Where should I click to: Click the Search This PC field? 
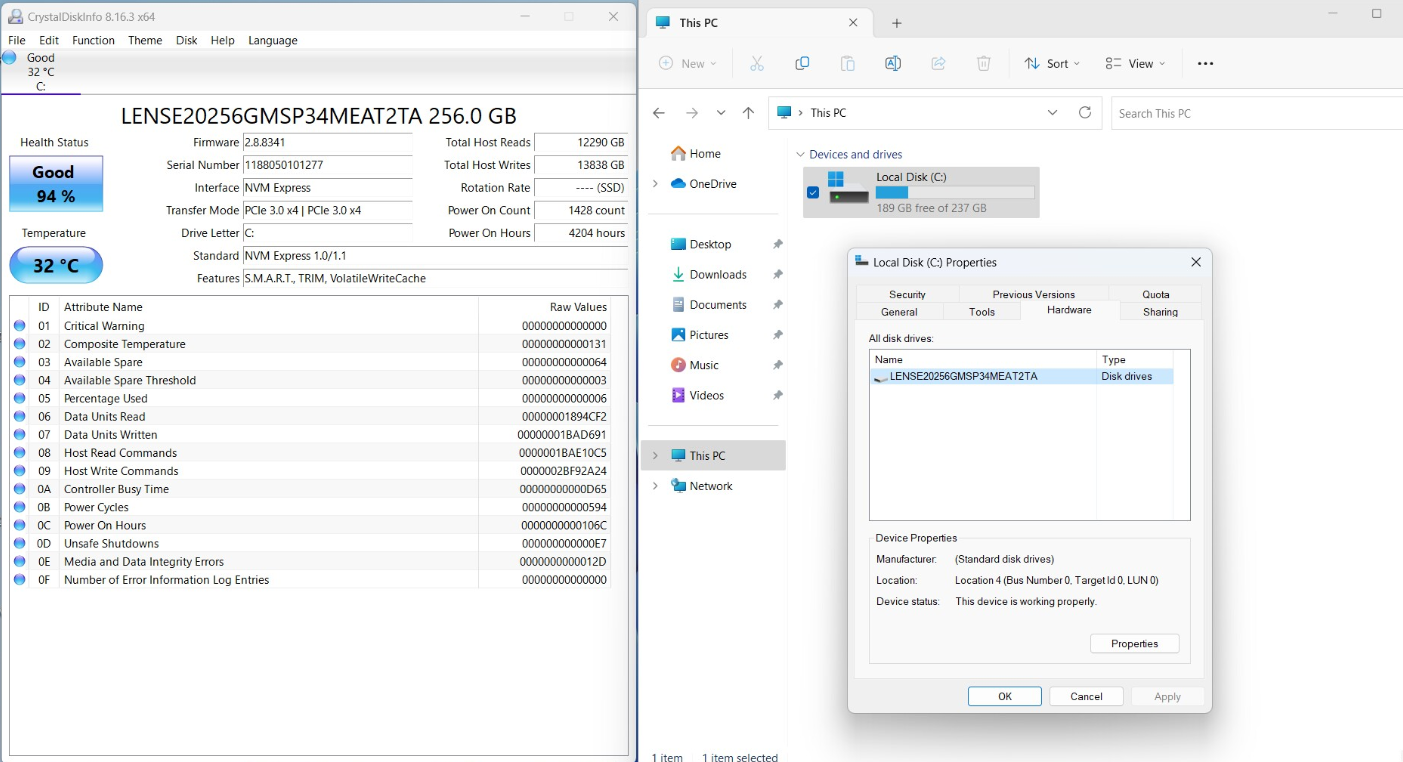click(1256, 113)
